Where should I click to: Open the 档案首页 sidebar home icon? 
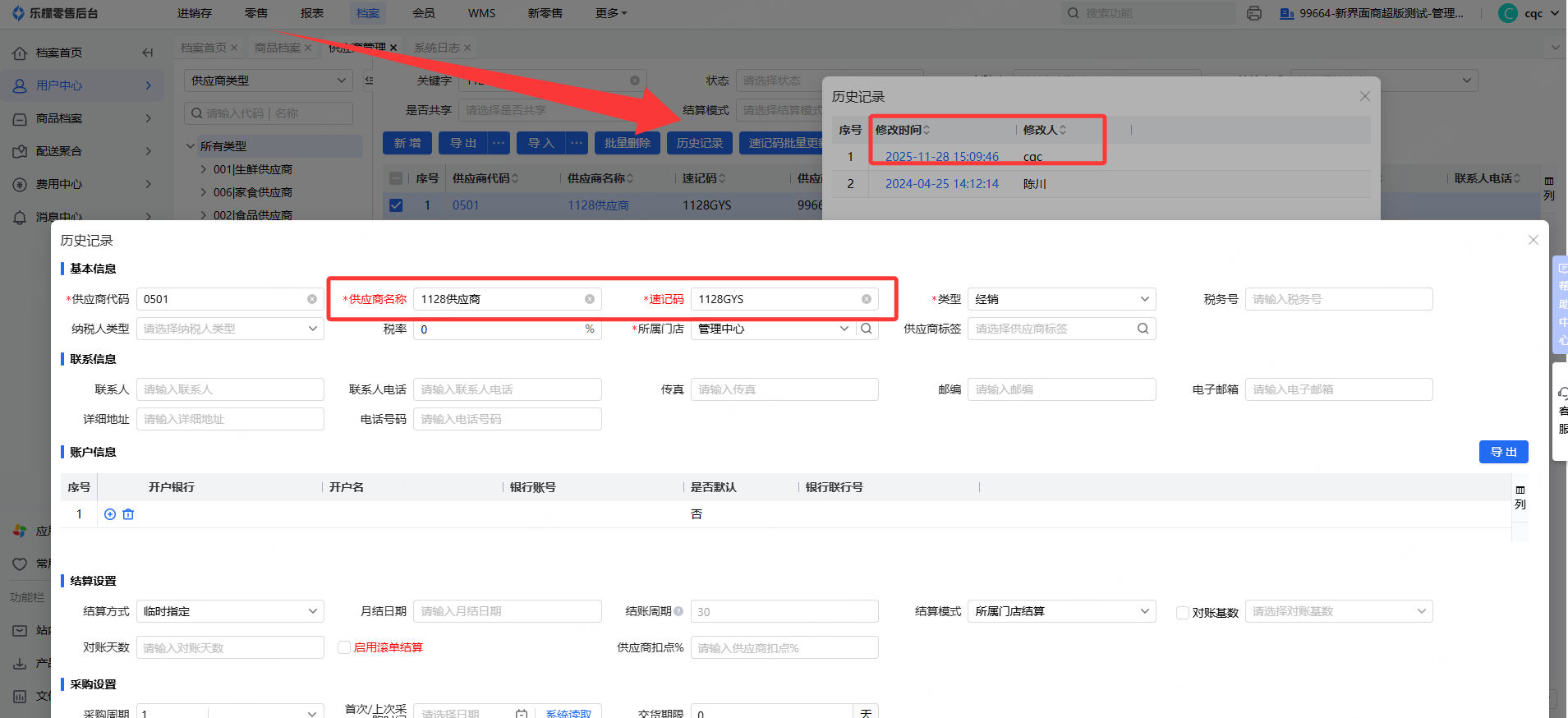coord(20,53)
